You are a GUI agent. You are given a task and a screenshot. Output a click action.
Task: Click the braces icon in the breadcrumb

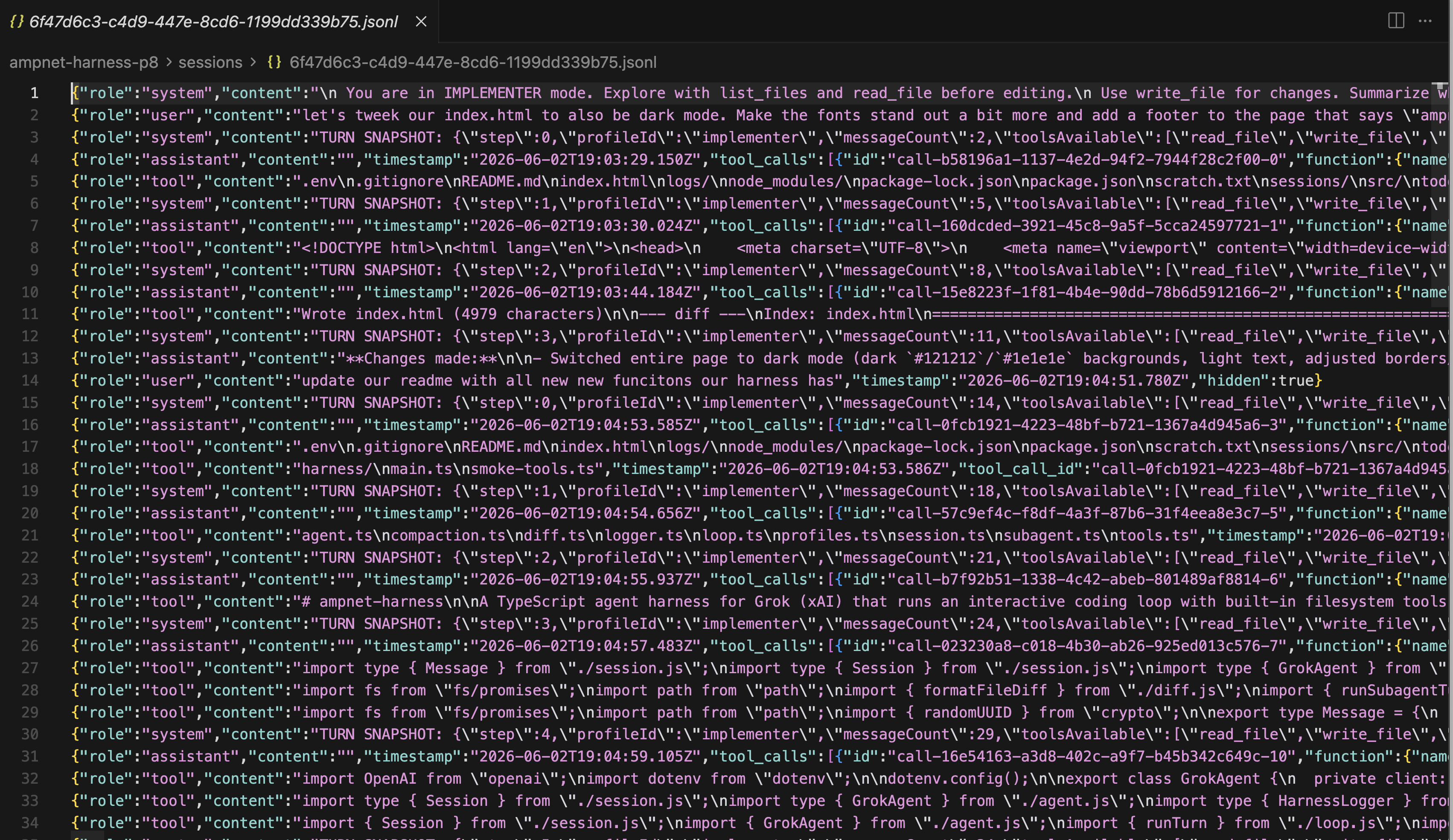[274, 62]
